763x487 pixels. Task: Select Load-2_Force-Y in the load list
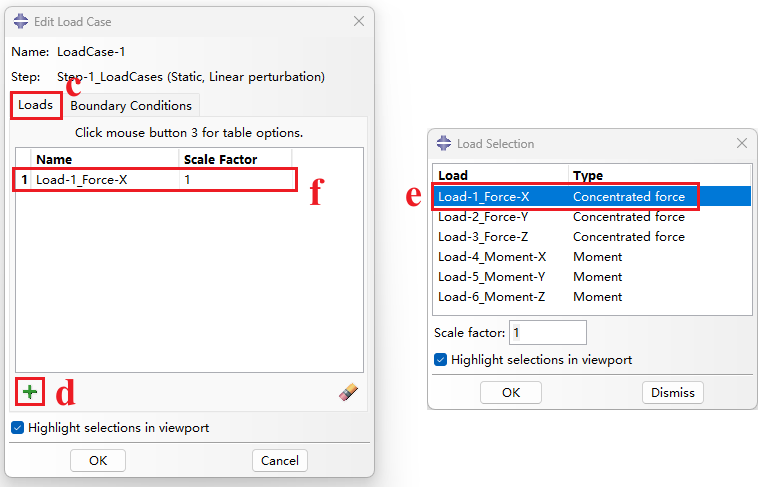tap(592, 216)
